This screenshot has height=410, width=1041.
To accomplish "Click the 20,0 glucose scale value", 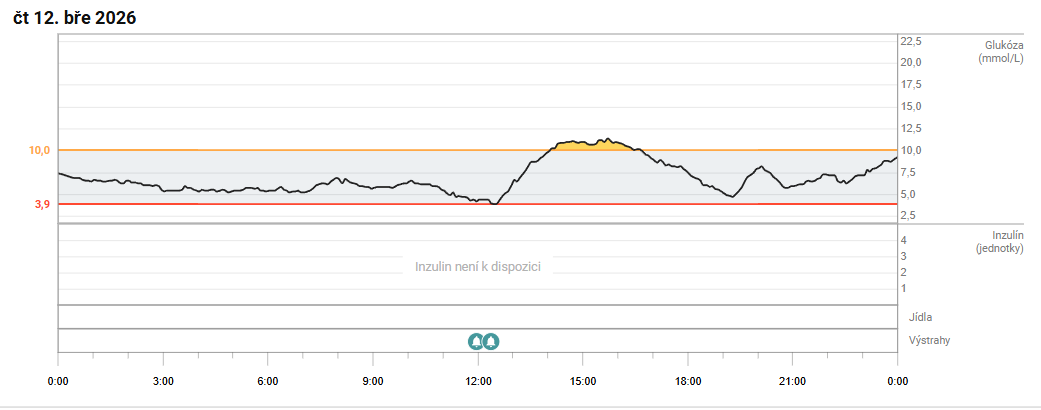I will tap(911, 62).
